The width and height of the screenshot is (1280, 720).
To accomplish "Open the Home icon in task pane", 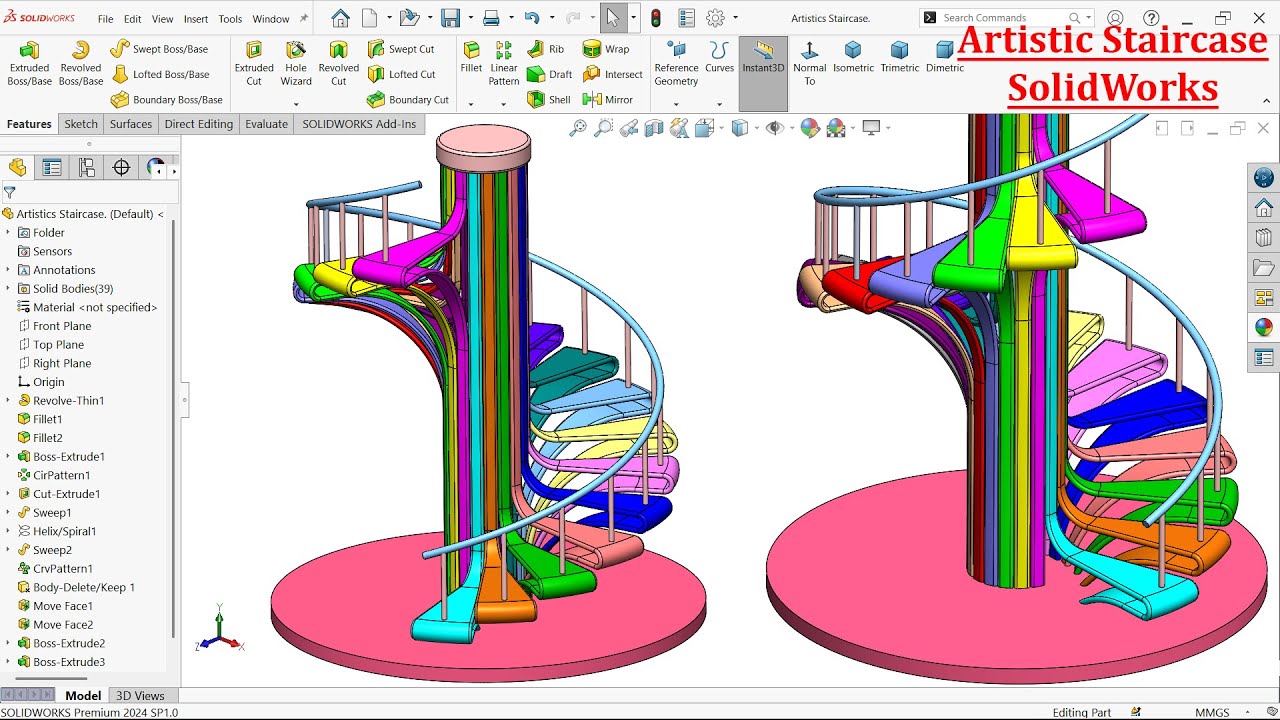I will click(1264, 208).
